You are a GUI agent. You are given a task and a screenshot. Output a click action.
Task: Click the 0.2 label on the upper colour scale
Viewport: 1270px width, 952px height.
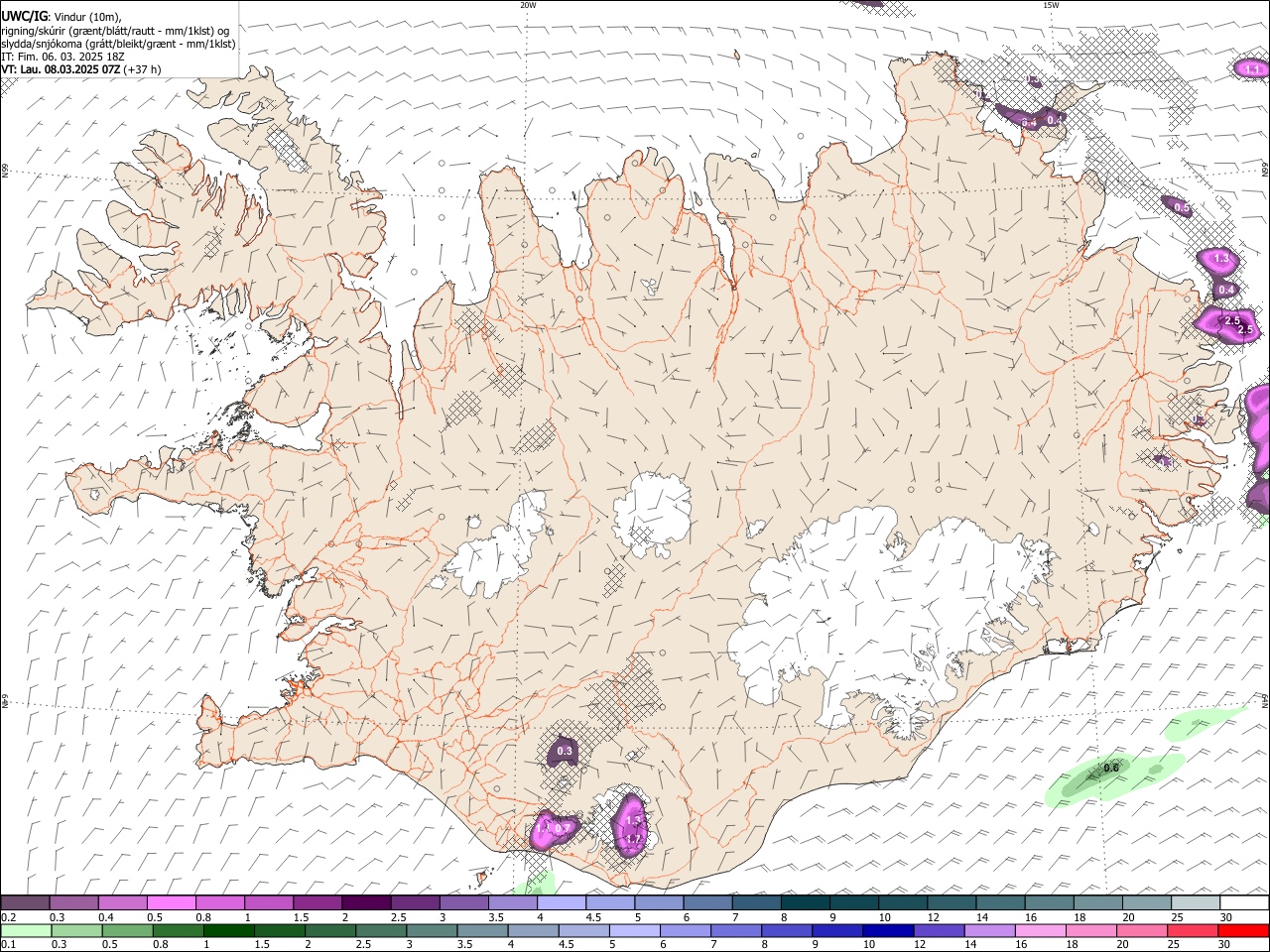(9, 917)
